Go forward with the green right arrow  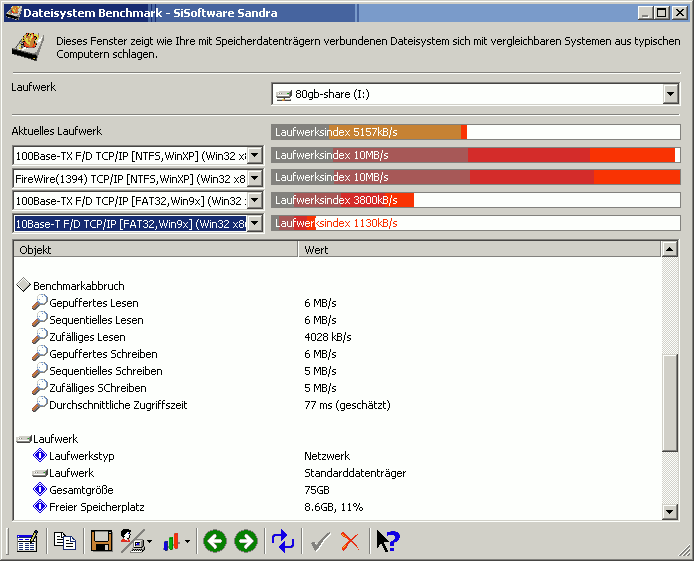(x=246, y=541)
